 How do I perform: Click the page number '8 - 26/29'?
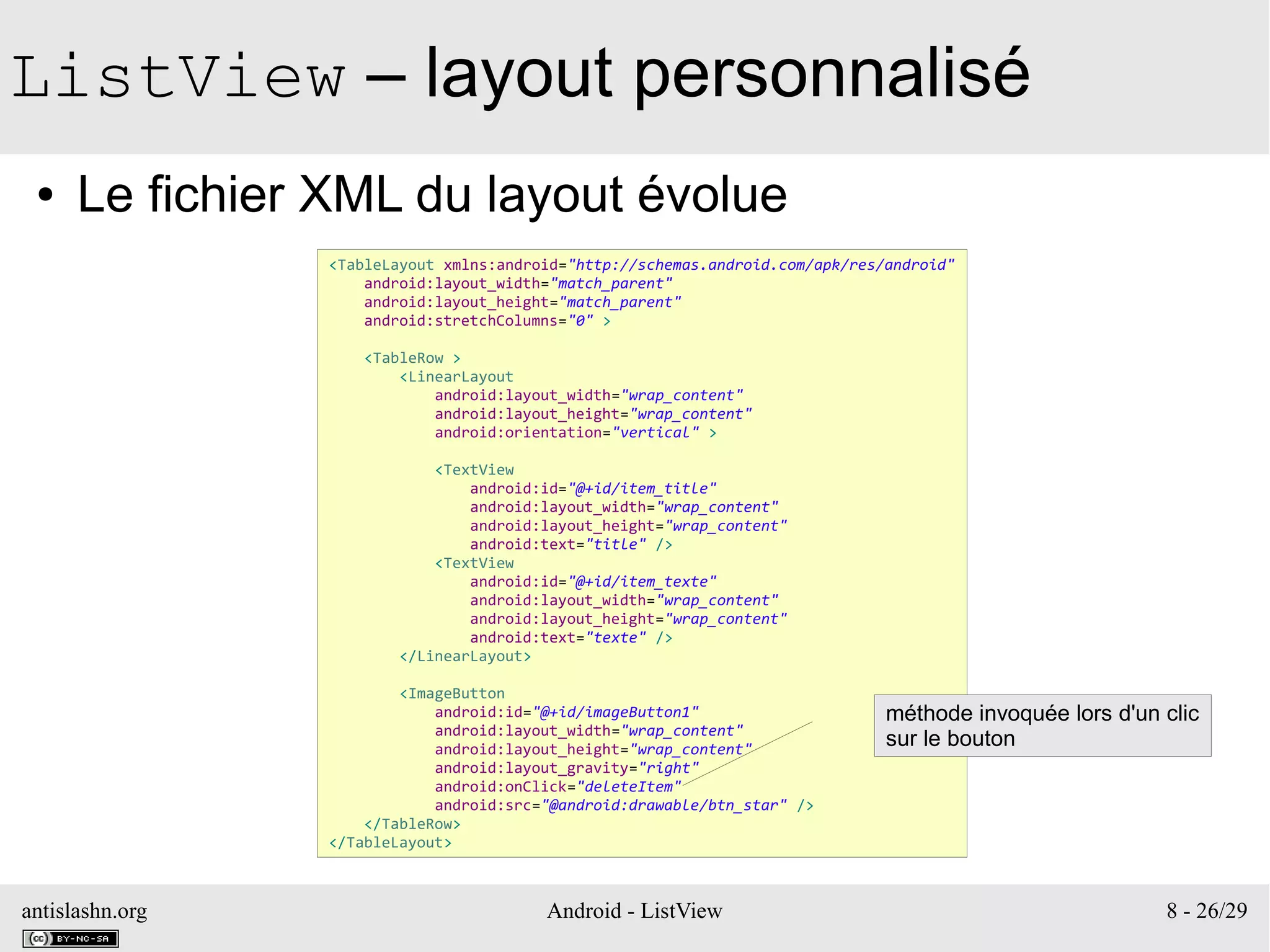[1207, 910]
